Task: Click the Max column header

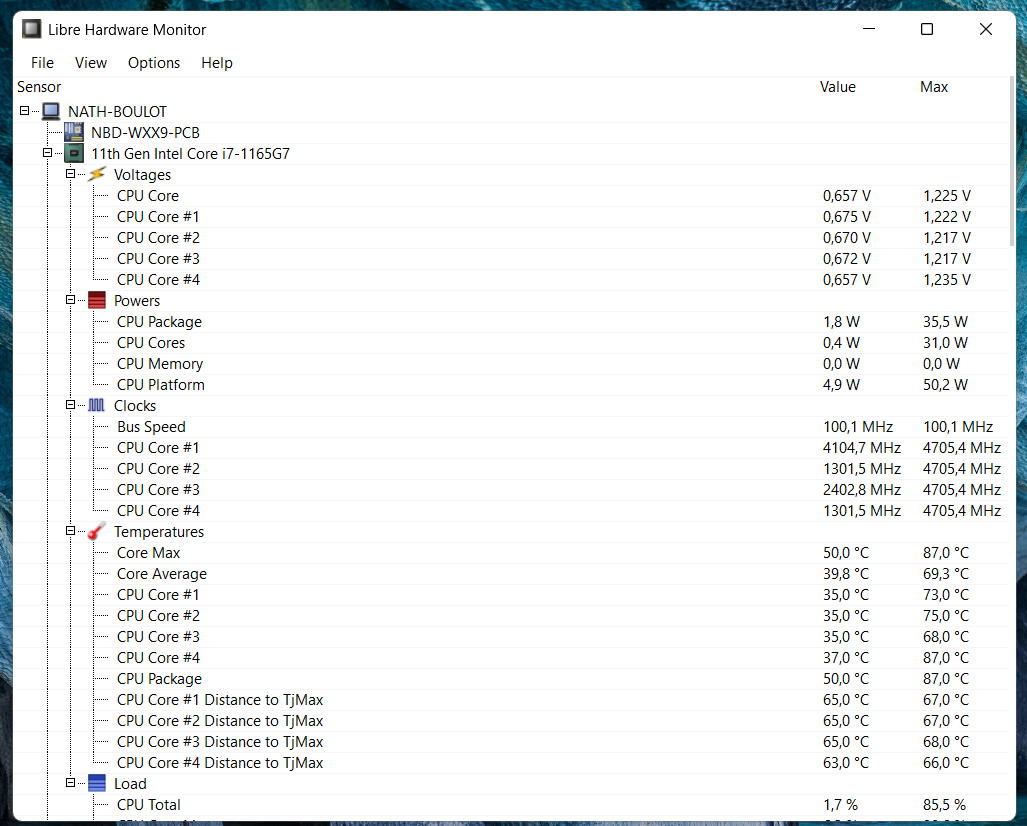Action: pyautogui.click(x=934, y=87)
